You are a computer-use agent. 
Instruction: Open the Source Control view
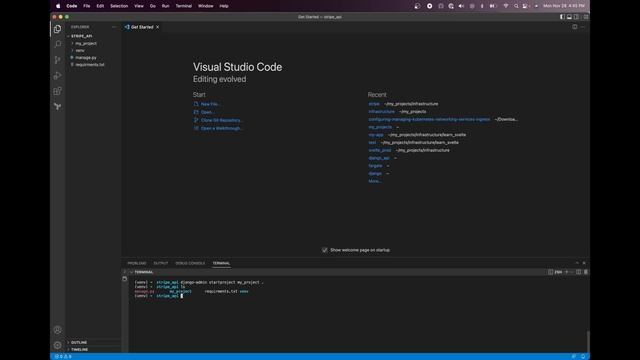click(x=58, y=60)
